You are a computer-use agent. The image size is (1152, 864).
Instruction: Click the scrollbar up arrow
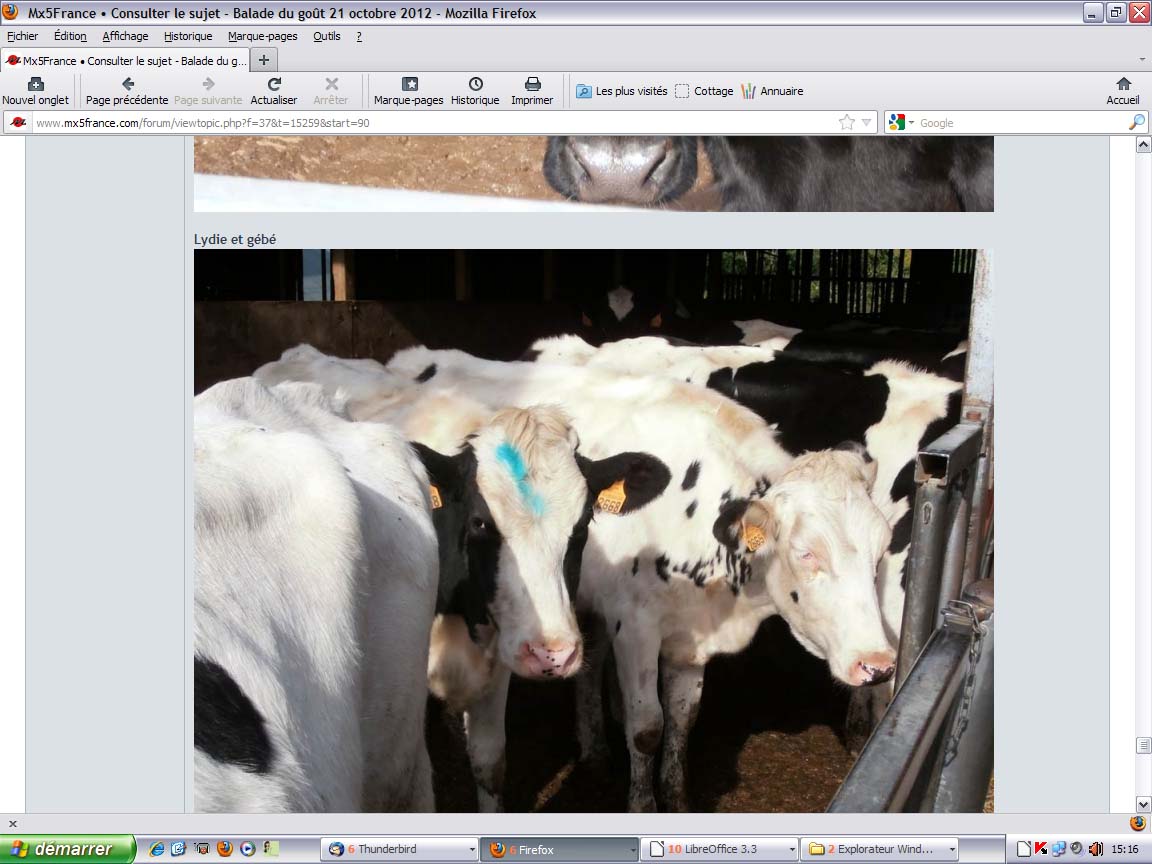[x=1143, y=145]
